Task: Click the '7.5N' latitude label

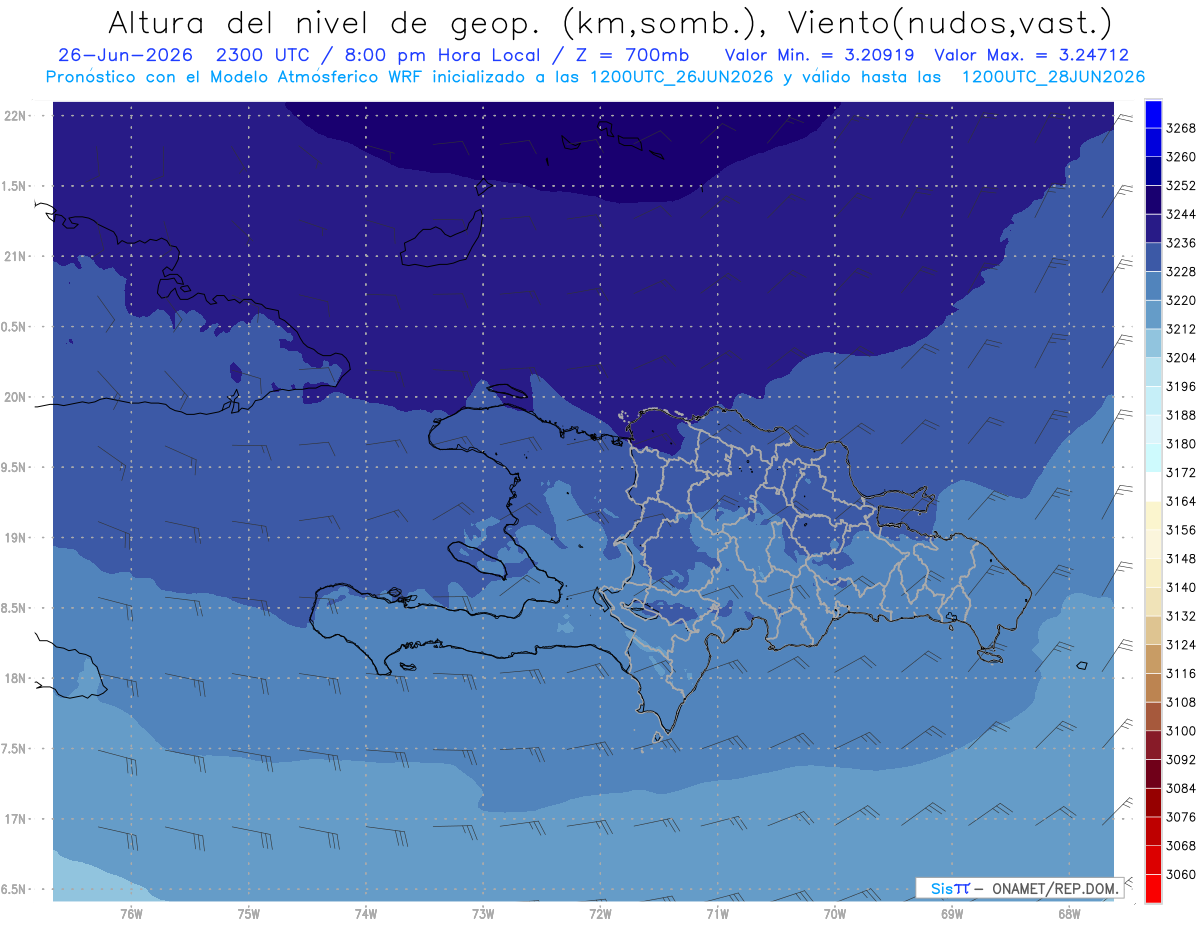Action: (x=13, y=749)
